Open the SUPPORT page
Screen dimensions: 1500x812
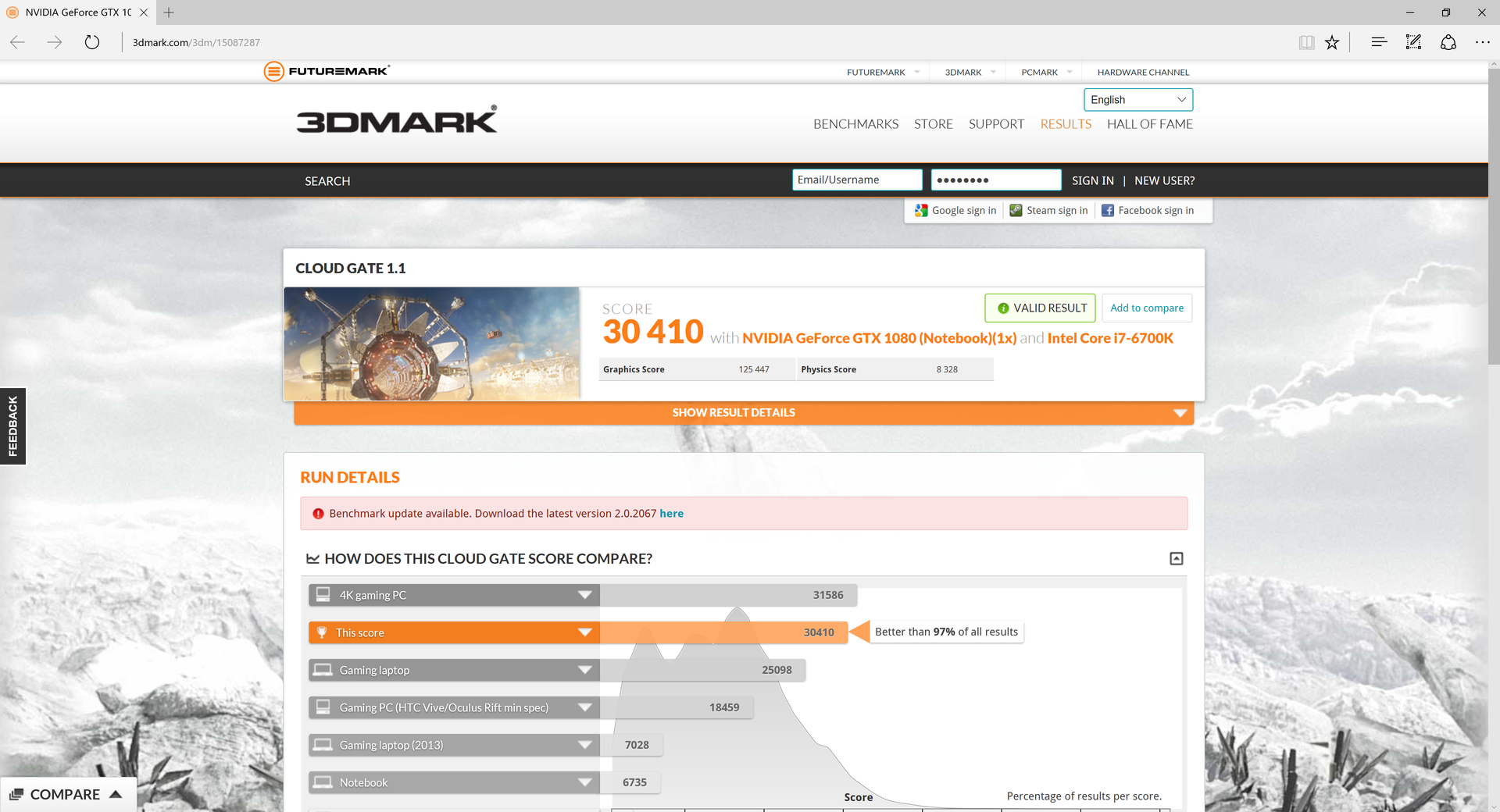coord(996,124)
